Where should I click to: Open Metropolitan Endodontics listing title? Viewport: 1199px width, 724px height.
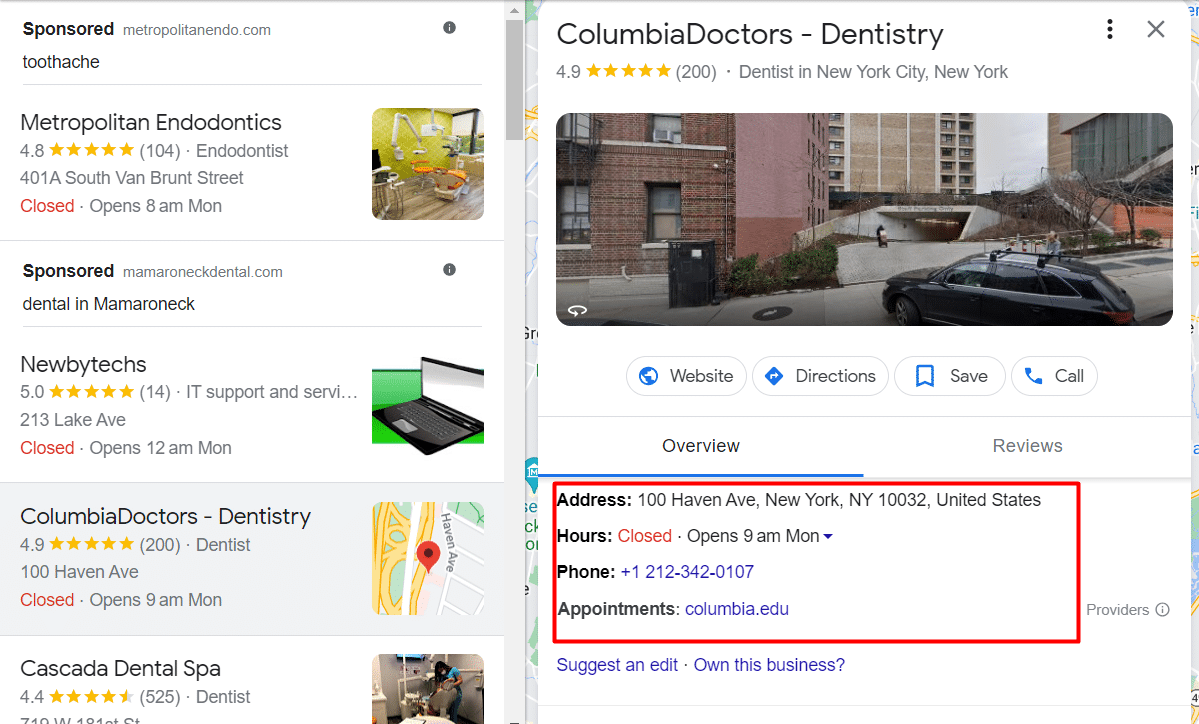(x=151, y=122)
